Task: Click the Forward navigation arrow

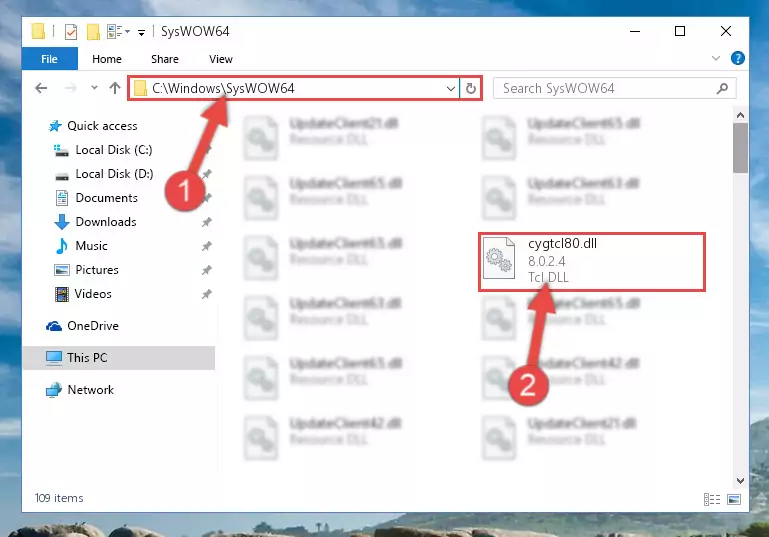Action: 70,88
